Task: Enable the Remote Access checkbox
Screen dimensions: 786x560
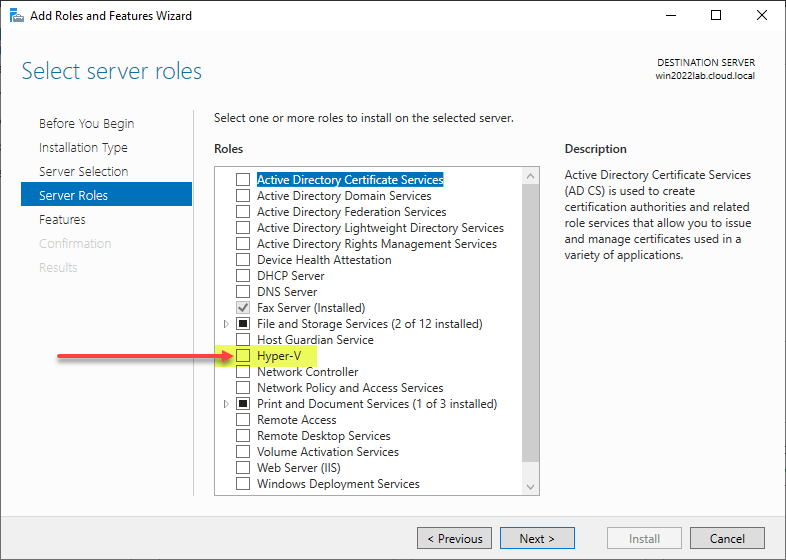Action: [243, 420]
